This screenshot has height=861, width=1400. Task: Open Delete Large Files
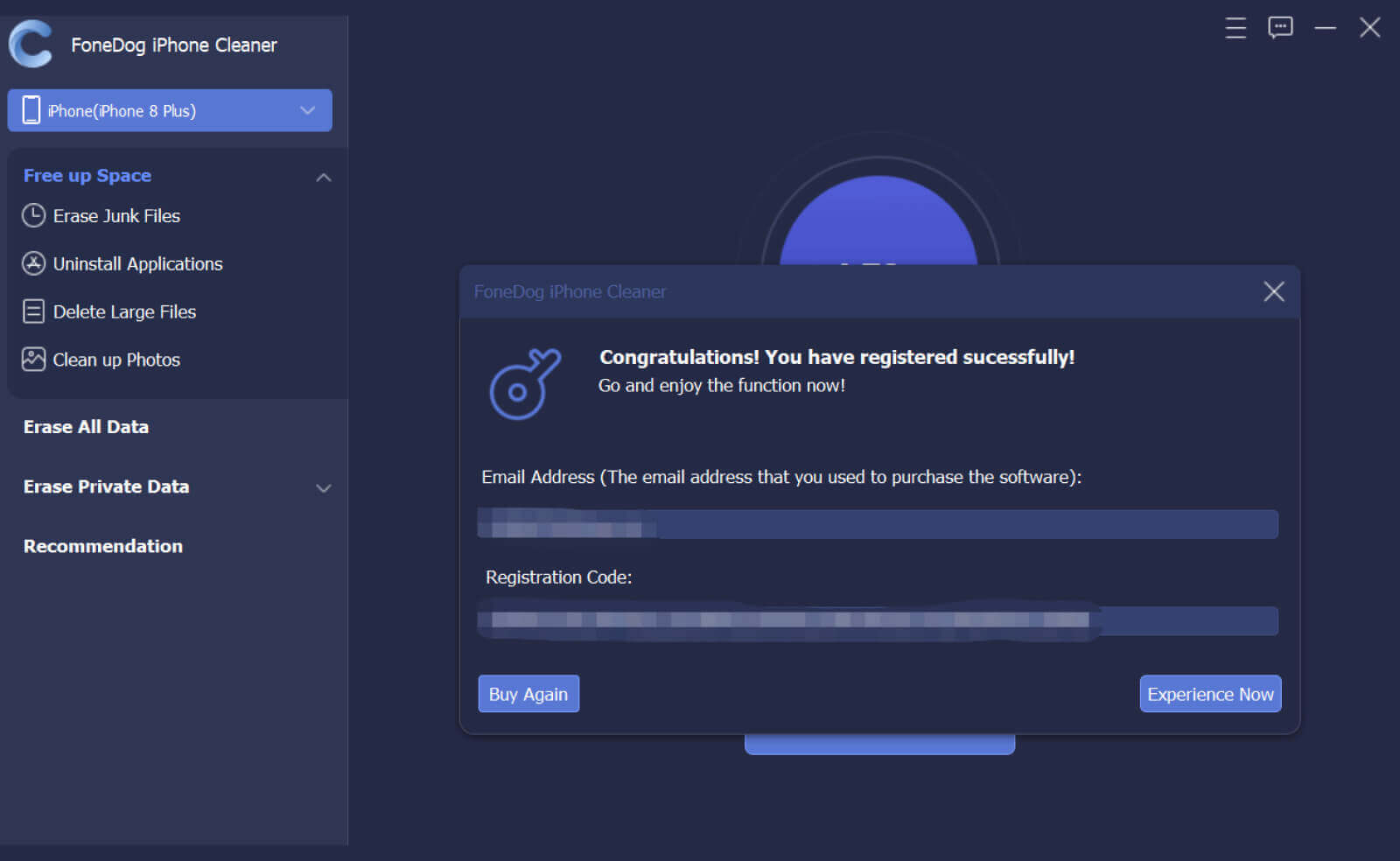(x=124, y=312)
